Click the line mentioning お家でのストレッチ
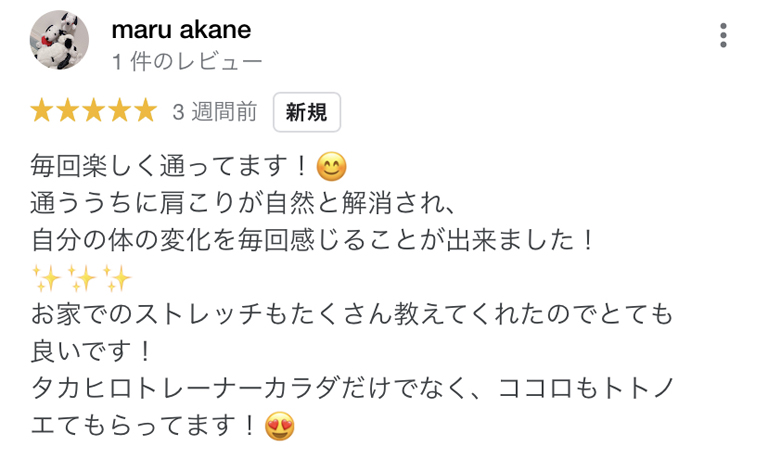This screenshot has width=768, height=459. (352, 315)
